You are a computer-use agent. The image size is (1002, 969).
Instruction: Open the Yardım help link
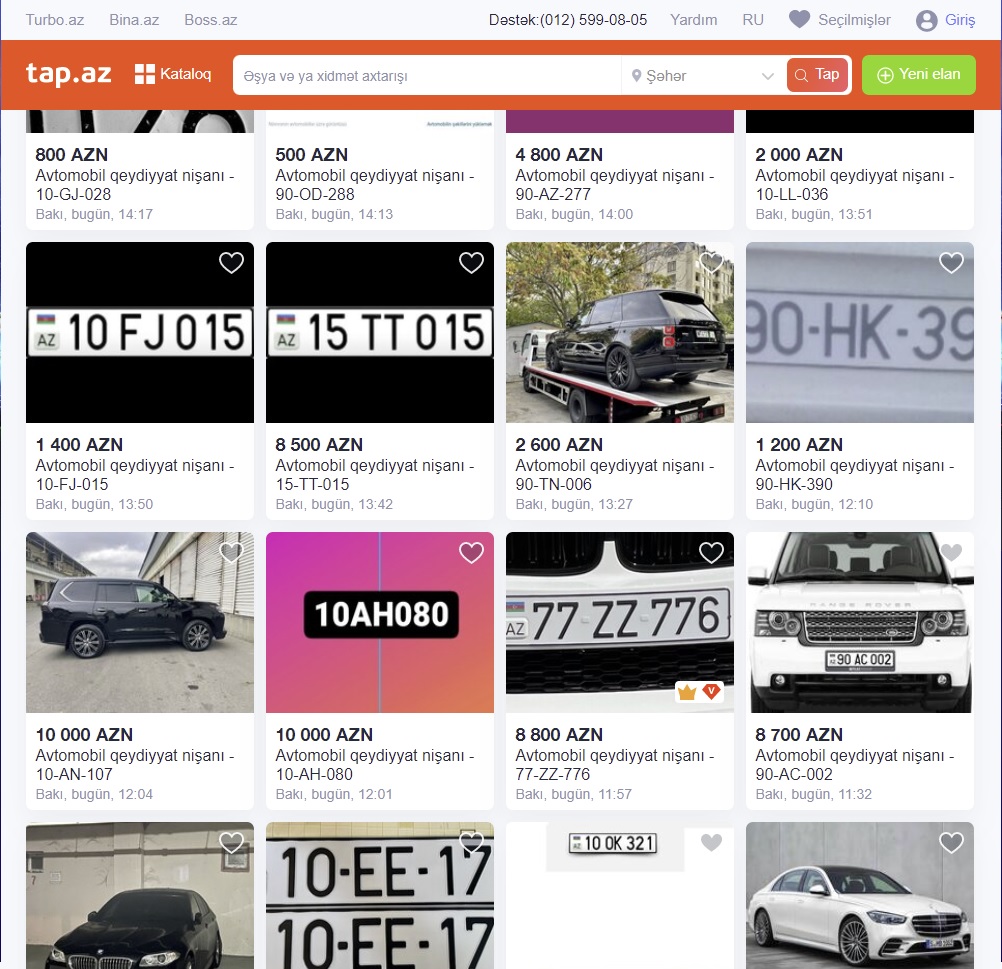tap(693, 20)
